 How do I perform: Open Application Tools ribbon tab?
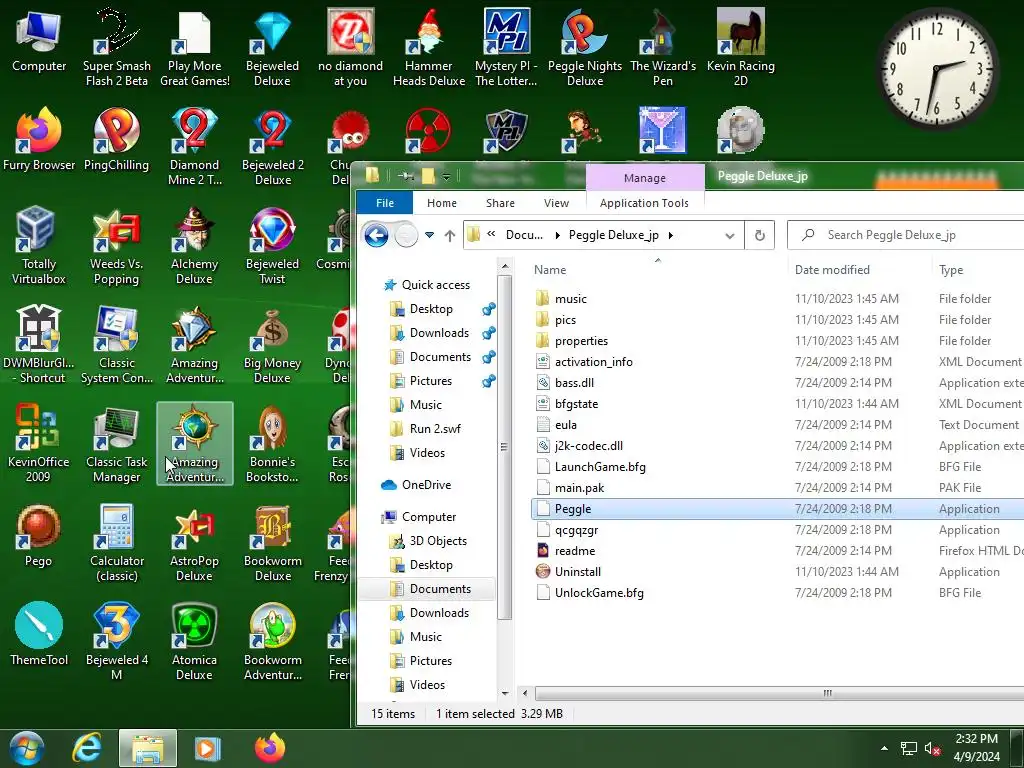644,203
